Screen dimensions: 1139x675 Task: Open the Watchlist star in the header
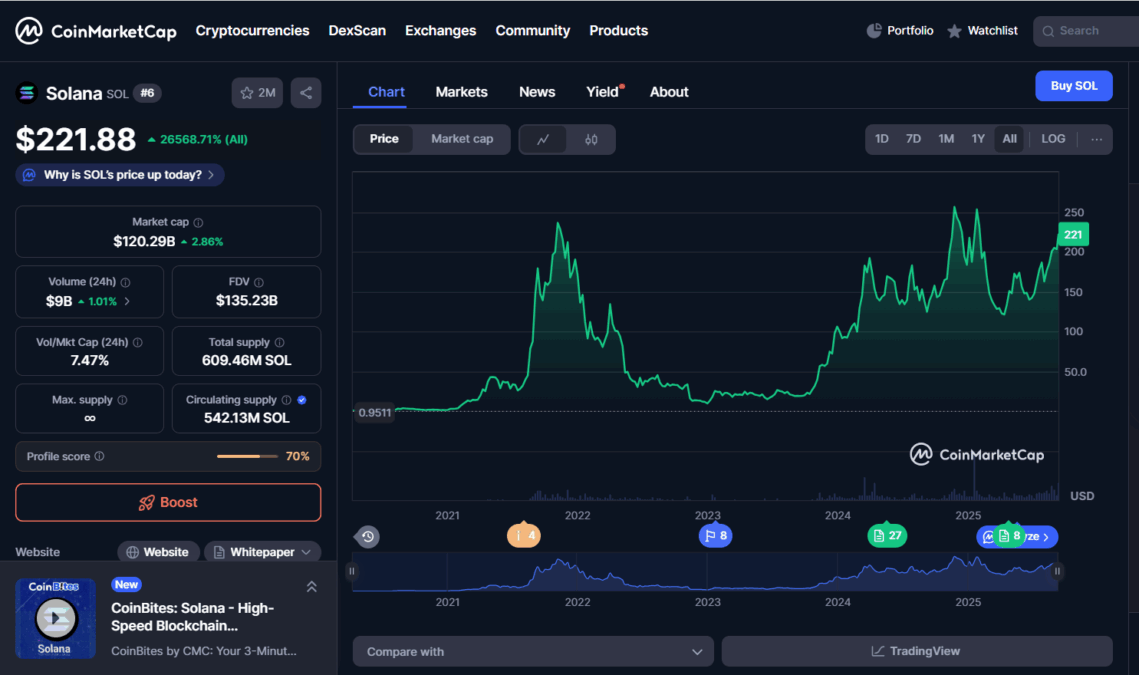click(954, 31)
